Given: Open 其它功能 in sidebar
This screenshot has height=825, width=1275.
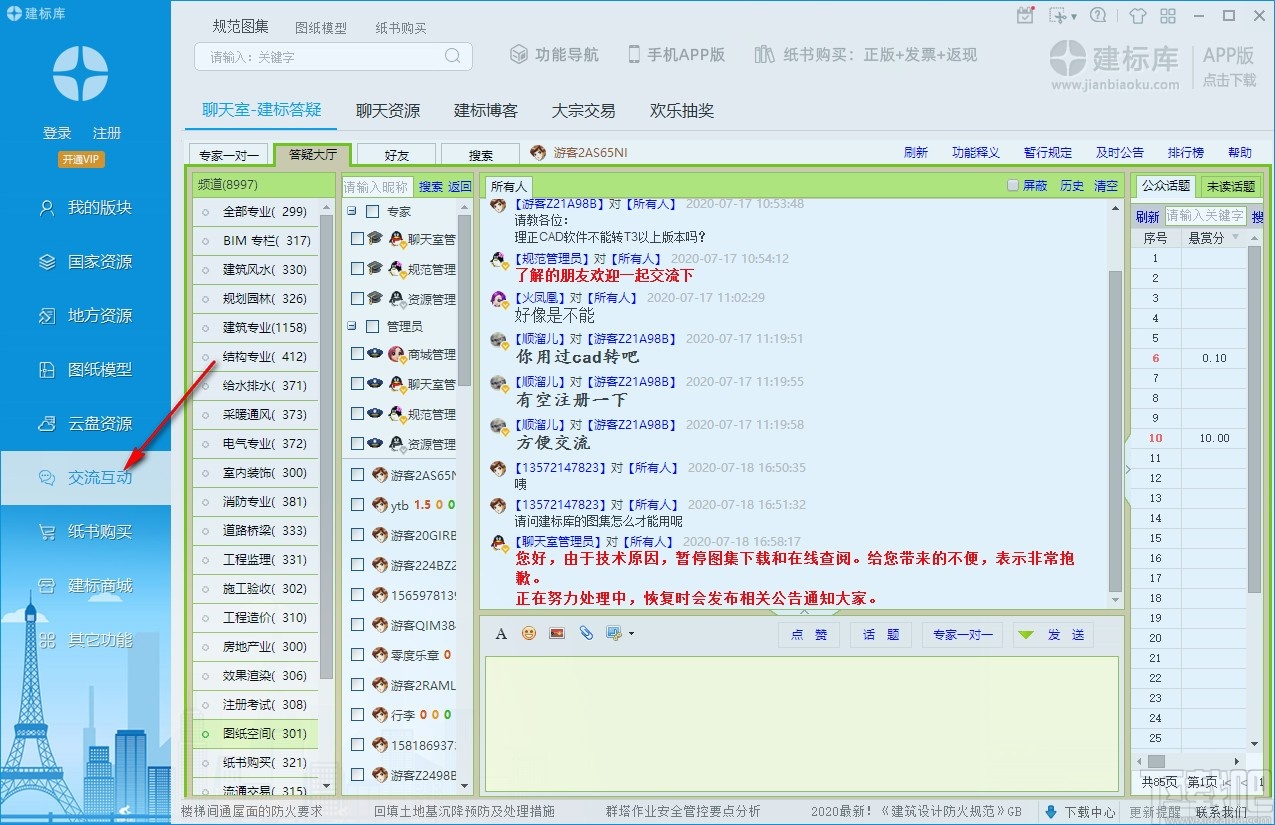Looking at the screenshot, I should 85,640.
